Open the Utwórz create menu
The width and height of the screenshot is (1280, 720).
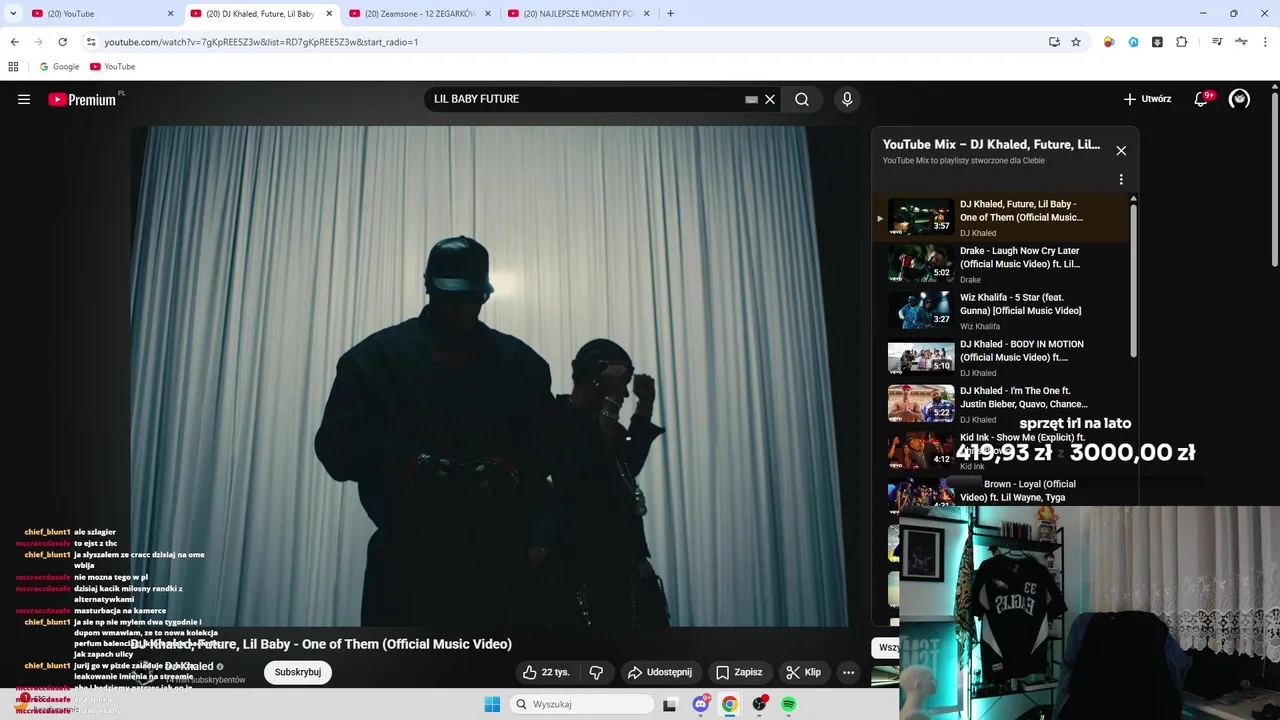(x=1147, y=99)
